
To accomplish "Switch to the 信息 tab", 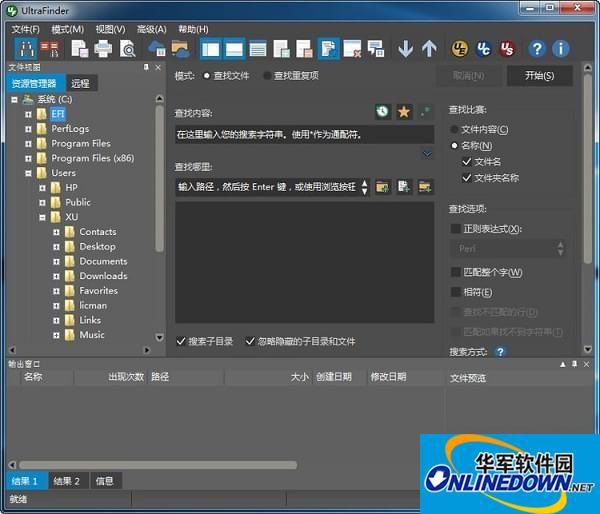I will click(104, 481).
